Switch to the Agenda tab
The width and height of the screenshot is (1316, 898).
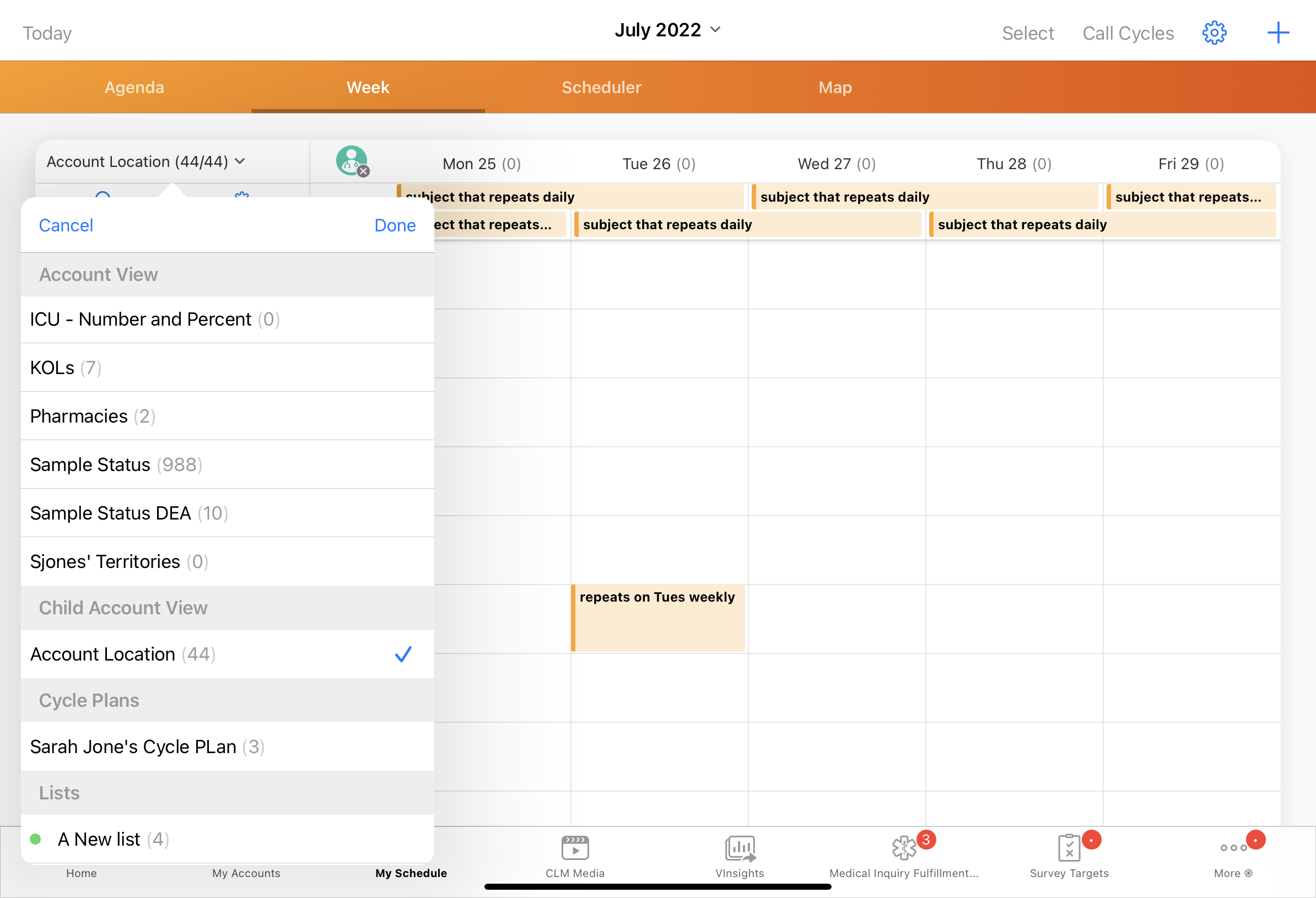tap(134, 87)
